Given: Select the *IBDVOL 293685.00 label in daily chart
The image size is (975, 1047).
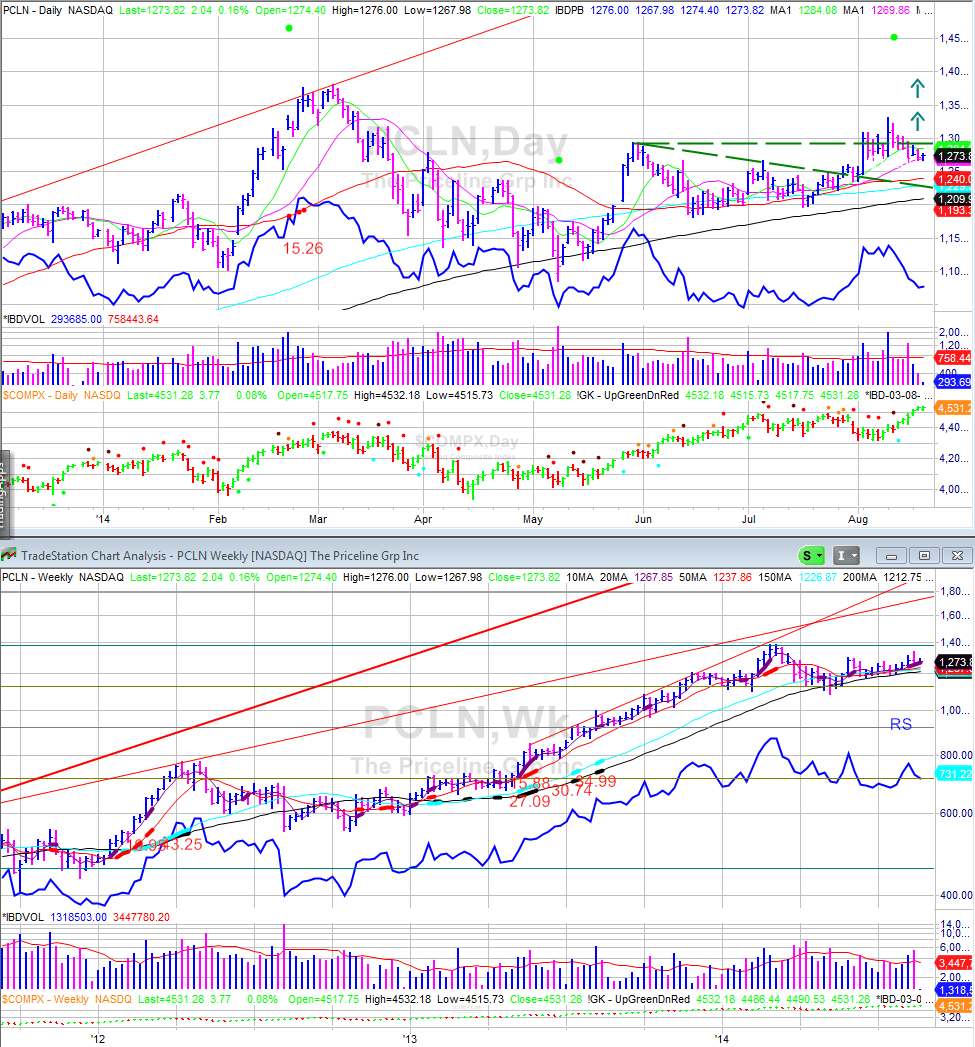Looking at the screenshot, I should tap(52, 319).
